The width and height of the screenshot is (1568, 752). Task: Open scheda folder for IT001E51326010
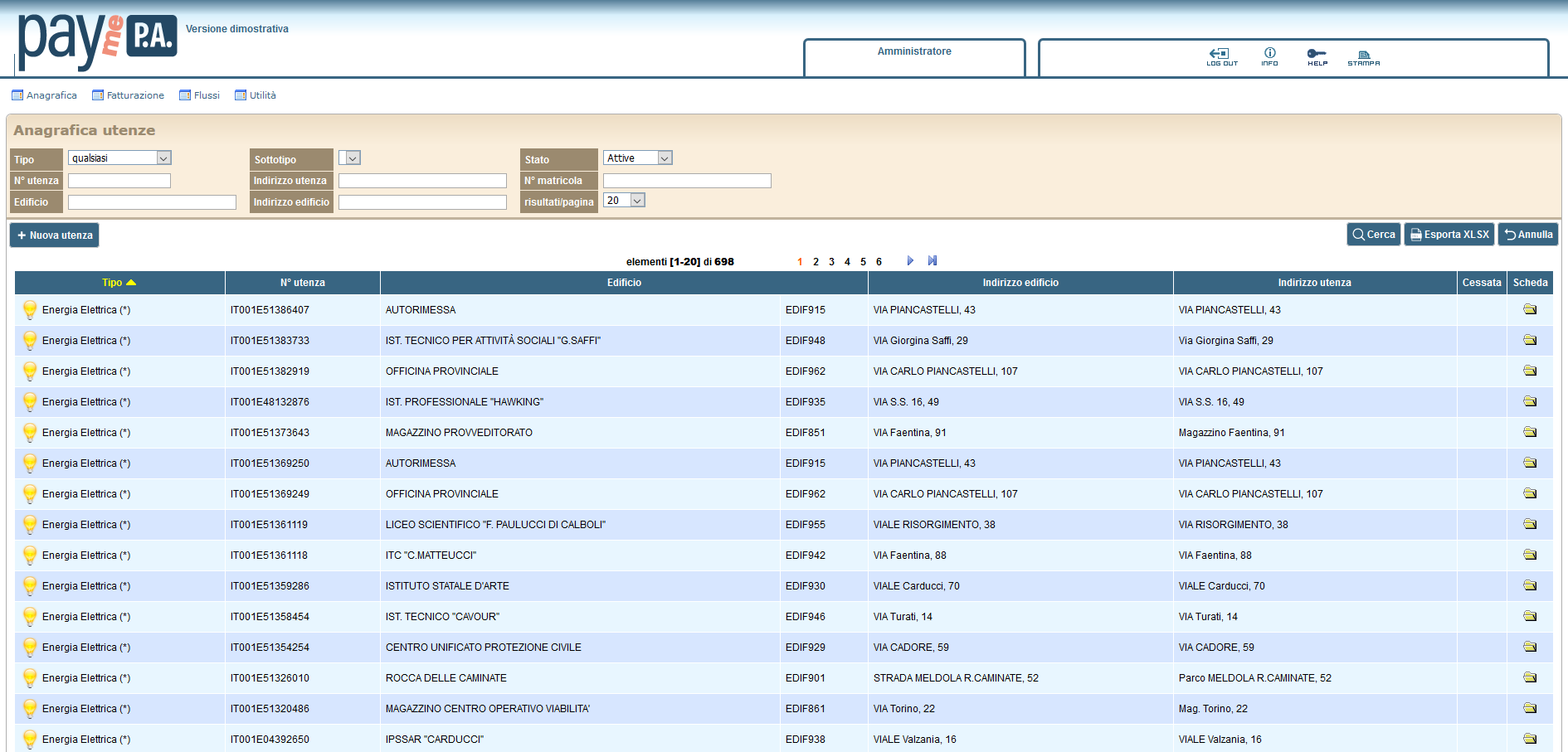[1530, 677]
